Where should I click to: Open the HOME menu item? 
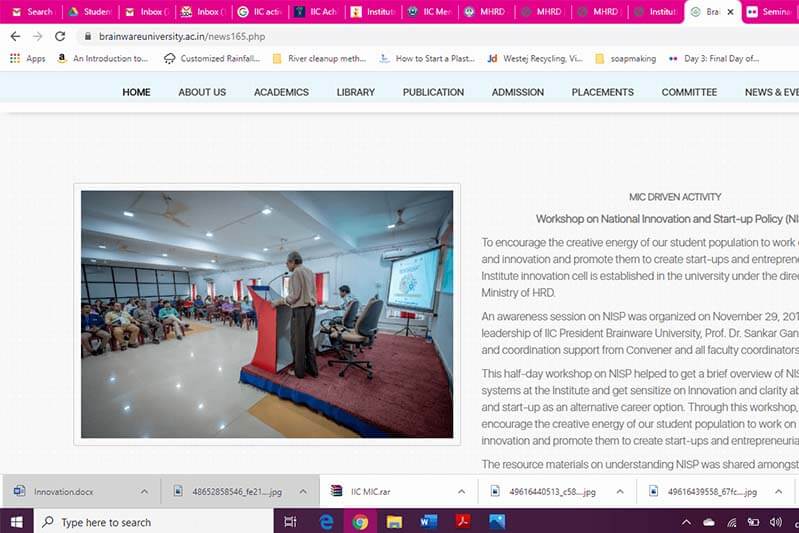[x=136, y=92]
